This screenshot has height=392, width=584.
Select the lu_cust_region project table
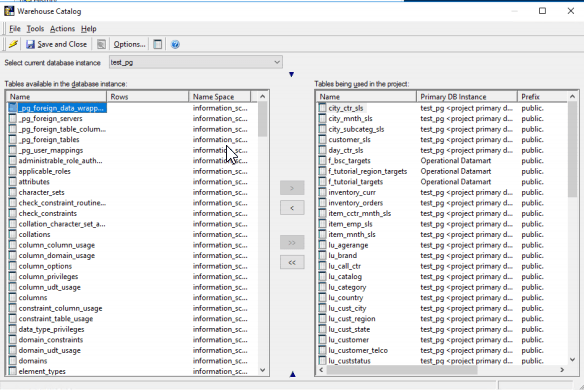pyautogui.click(x=352, y=319)
